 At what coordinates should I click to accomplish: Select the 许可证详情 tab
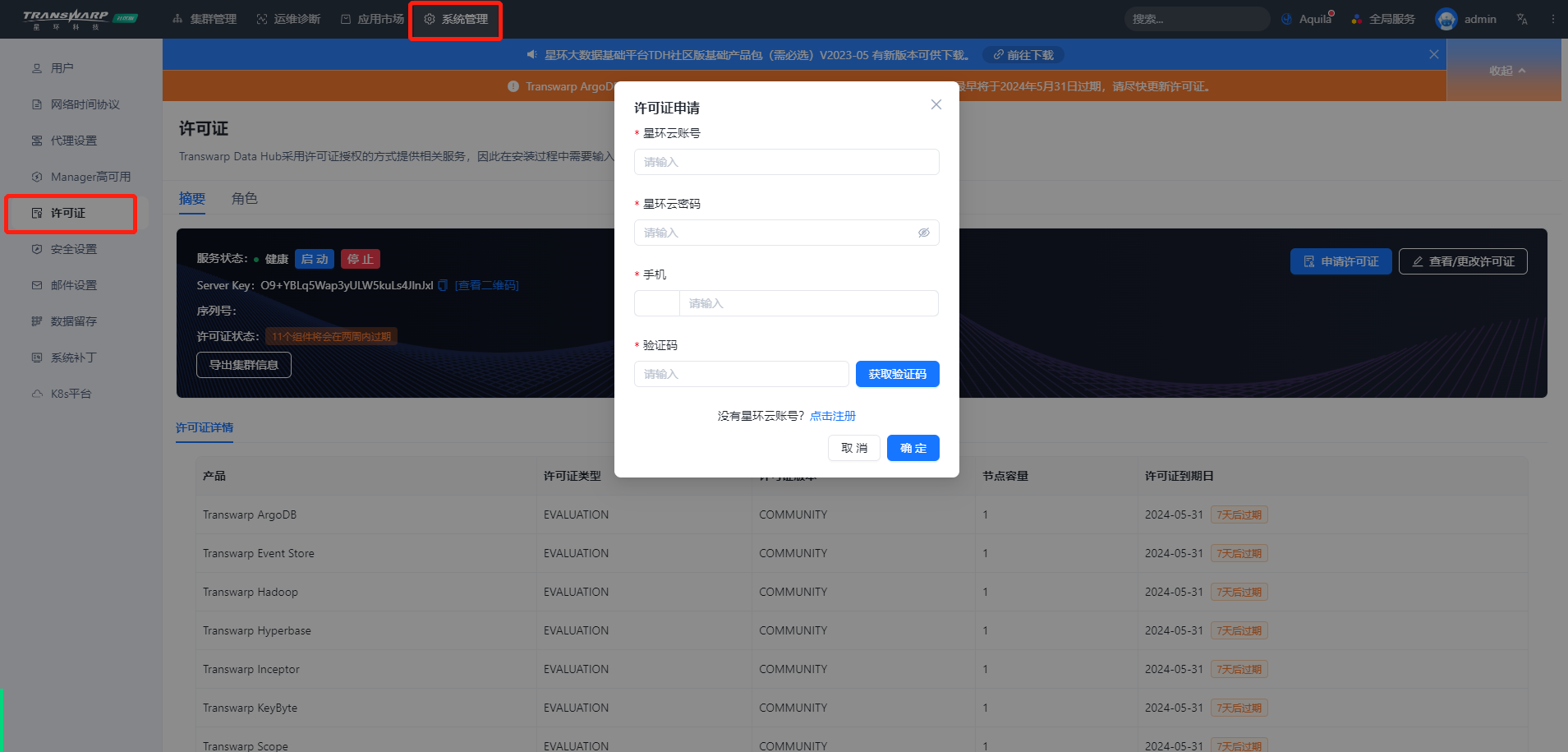(205, 427)
